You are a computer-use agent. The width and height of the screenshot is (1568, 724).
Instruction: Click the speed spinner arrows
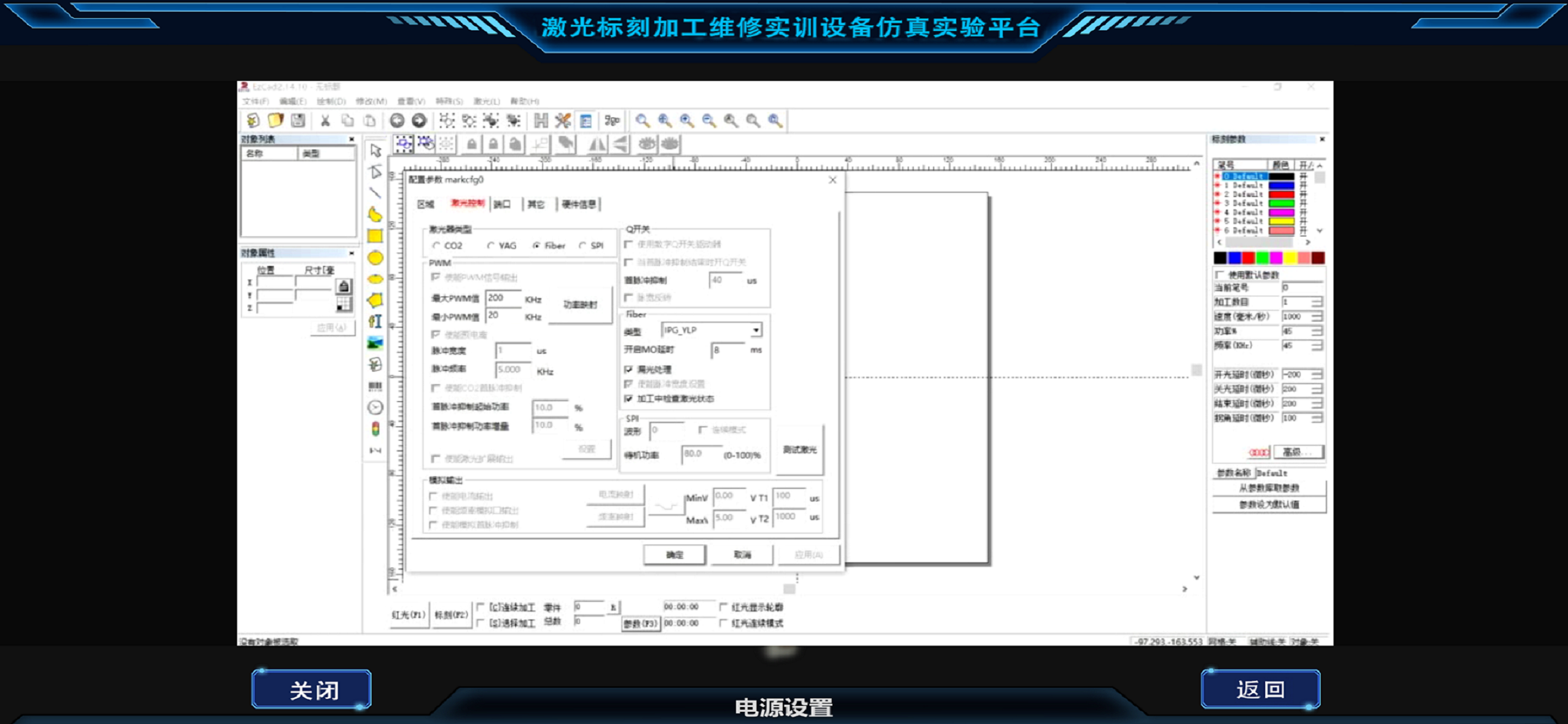1317,317
